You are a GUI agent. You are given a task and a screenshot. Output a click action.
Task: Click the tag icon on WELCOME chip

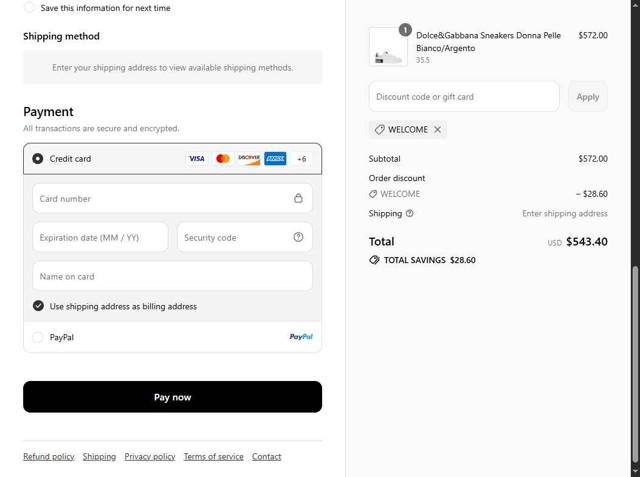tap(380, 129)
